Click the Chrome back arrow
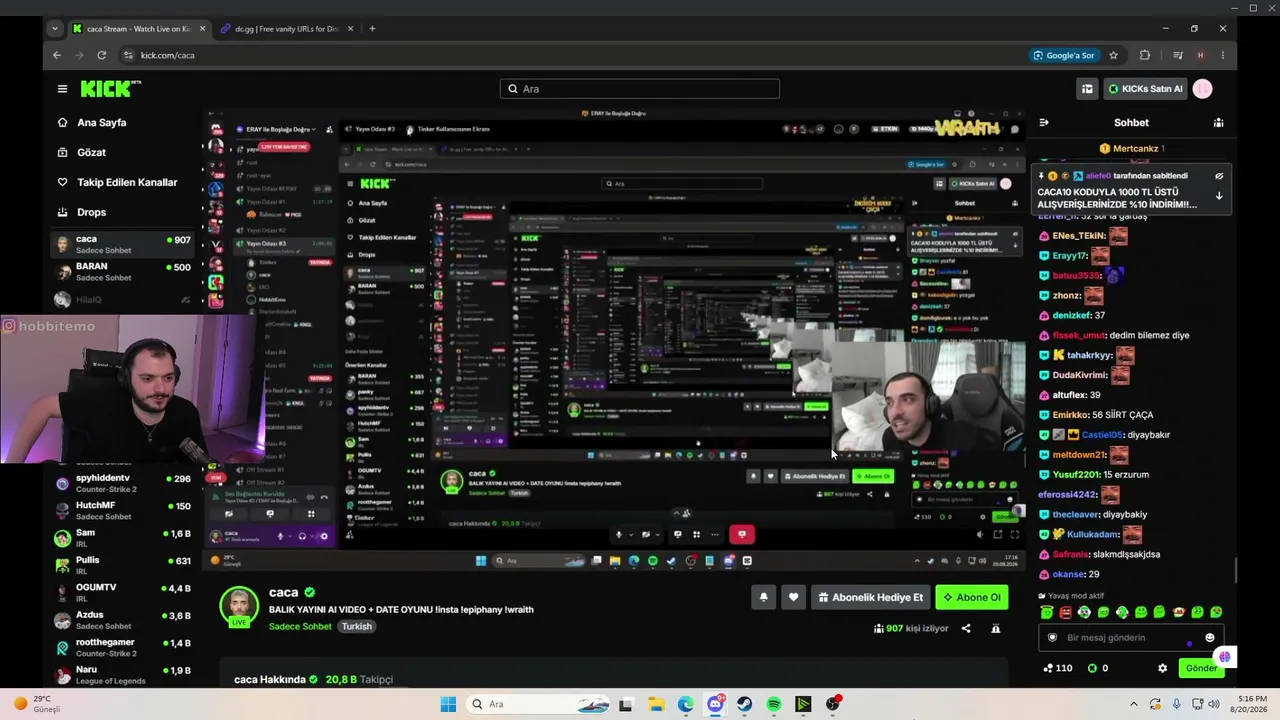 (57, 55)
